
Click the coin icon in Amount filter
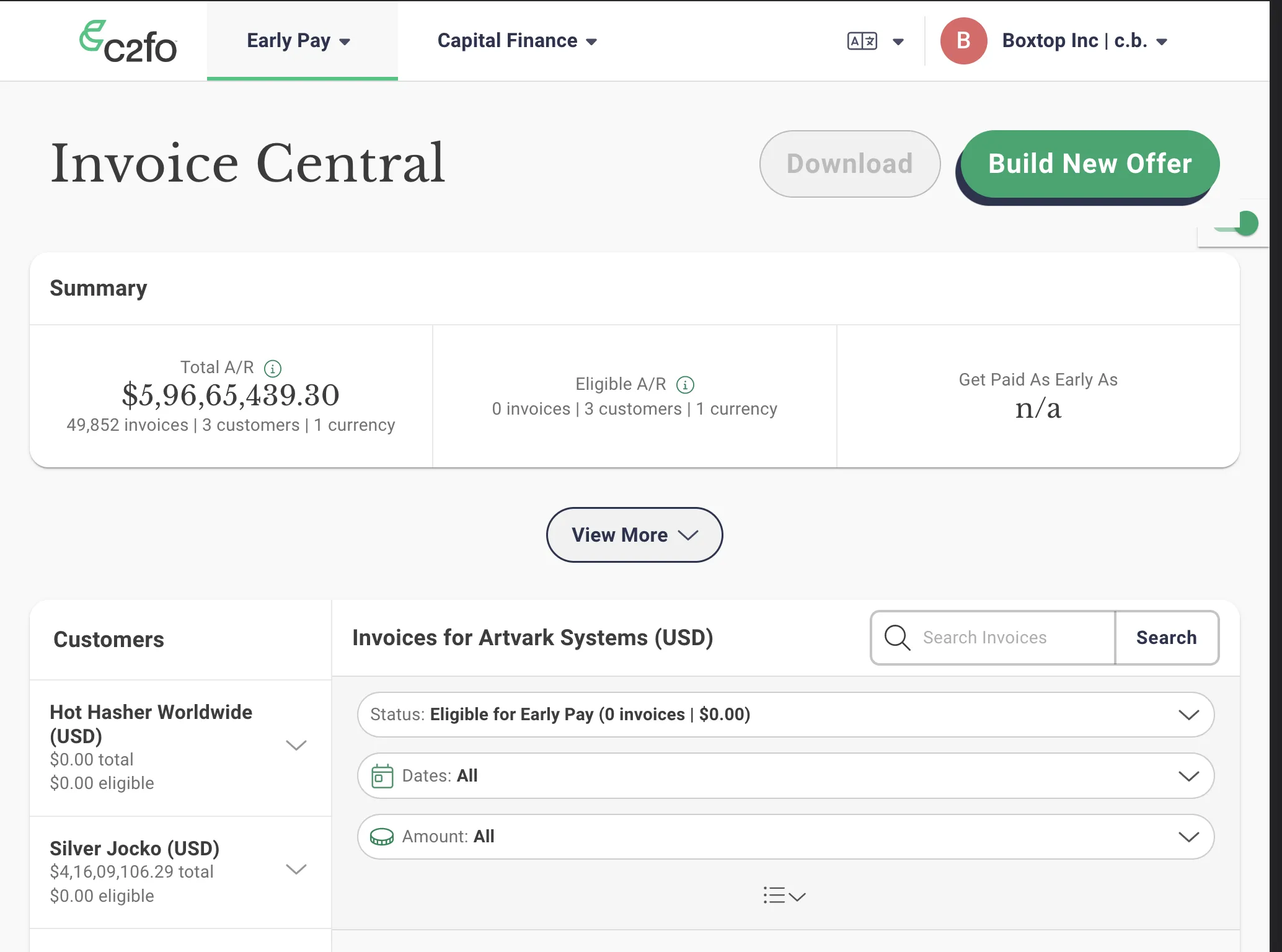(x=382, y=837)
